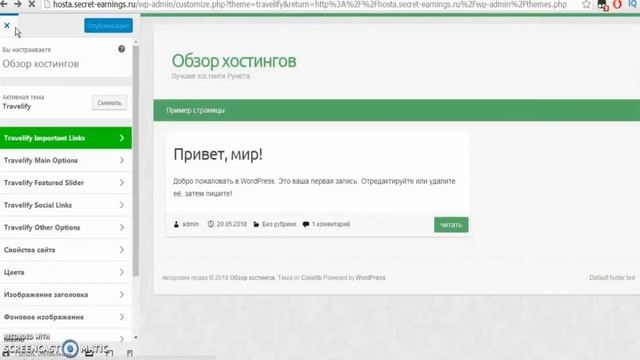The image size is (640, 360).
Task: Click the black extension icon with red badge
Action: click(x=602, y=5)
